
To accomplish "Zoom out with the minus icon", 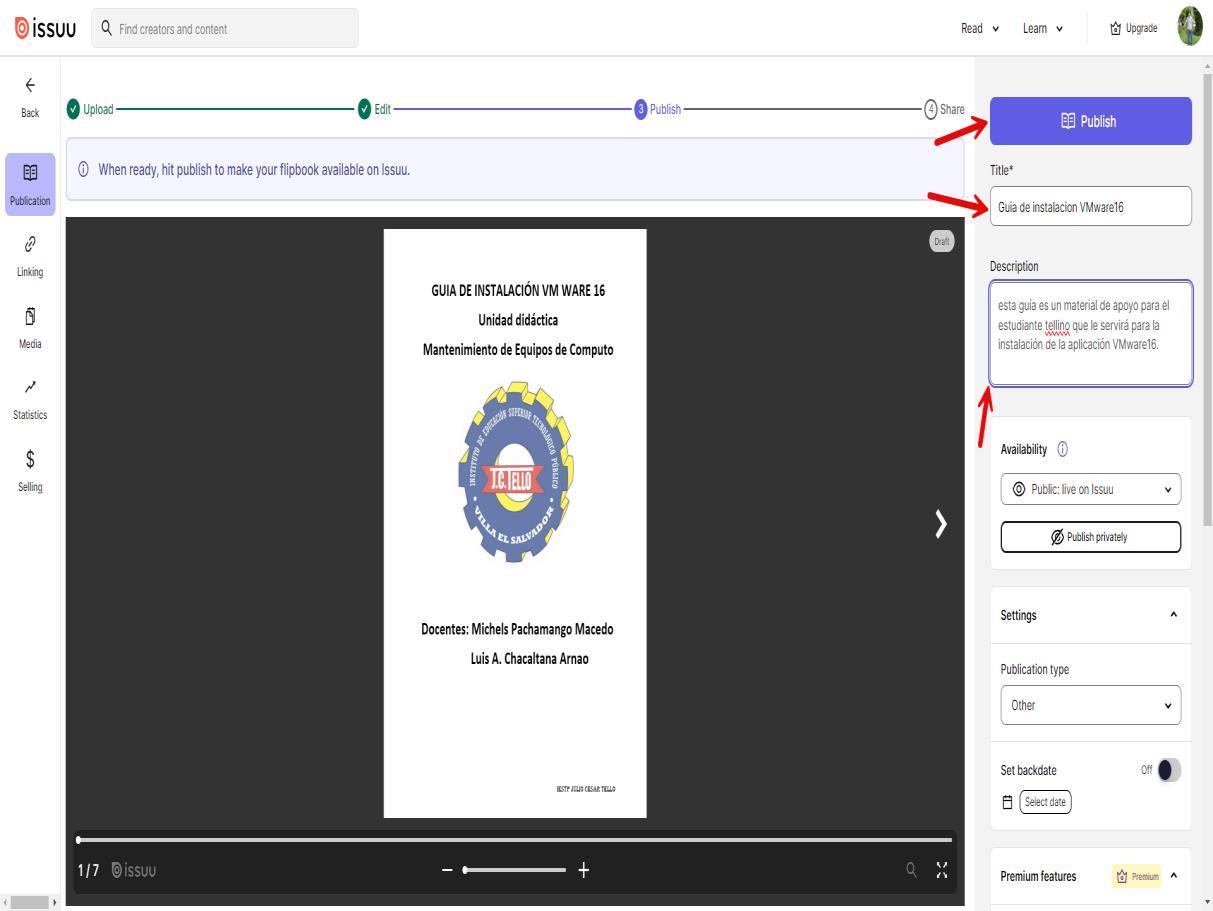I will tap(448, 870).
